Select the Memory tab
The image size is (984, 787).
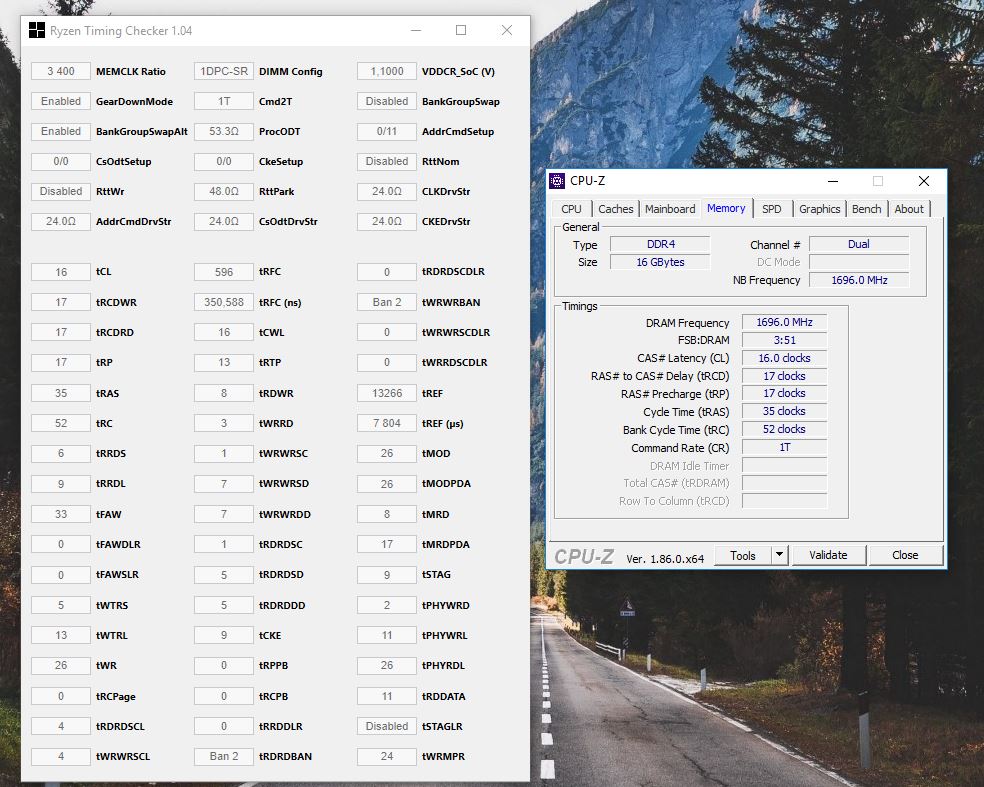click(x=726, y=208)
